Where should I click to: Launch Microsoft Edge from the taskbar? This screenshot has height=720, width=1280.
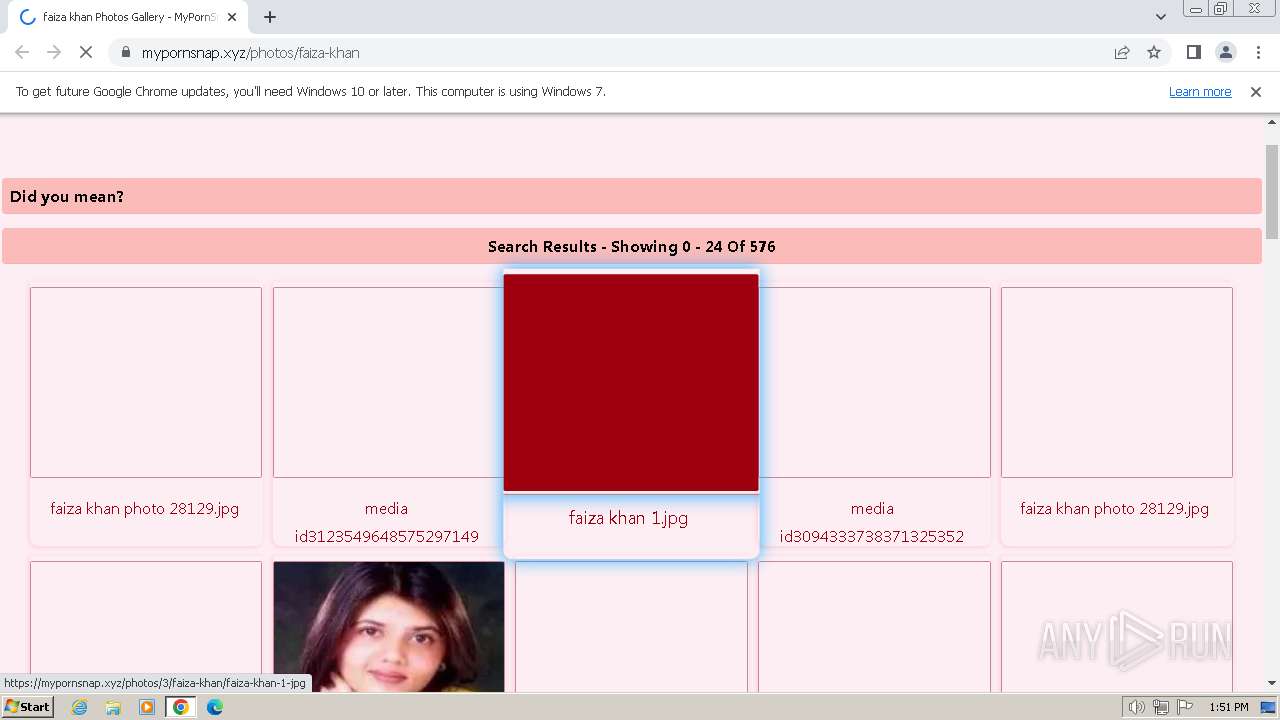click(x=215, y=707)
